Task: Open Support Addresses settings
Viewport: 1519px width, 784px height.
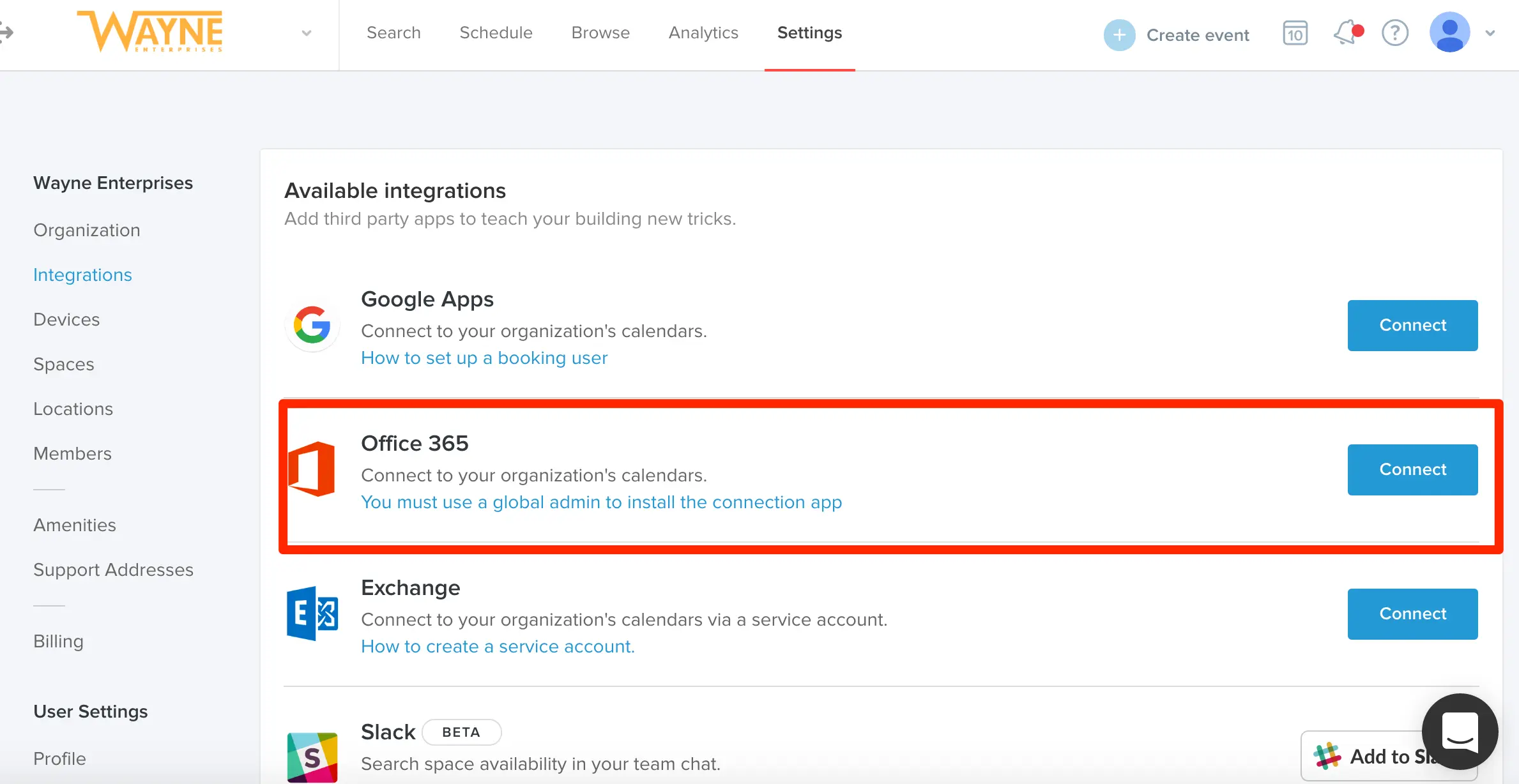Action: tap(113, 569)
